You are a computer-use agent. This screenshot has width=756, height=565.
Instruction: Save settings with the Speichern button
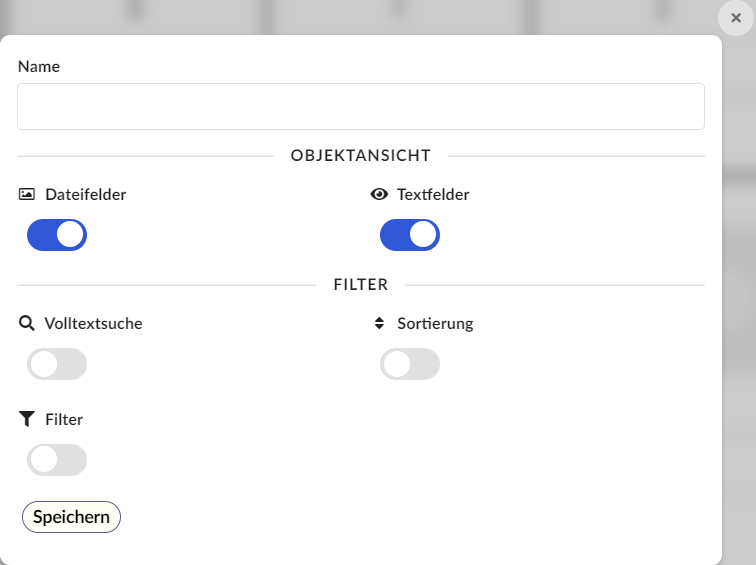coord(71,517)
